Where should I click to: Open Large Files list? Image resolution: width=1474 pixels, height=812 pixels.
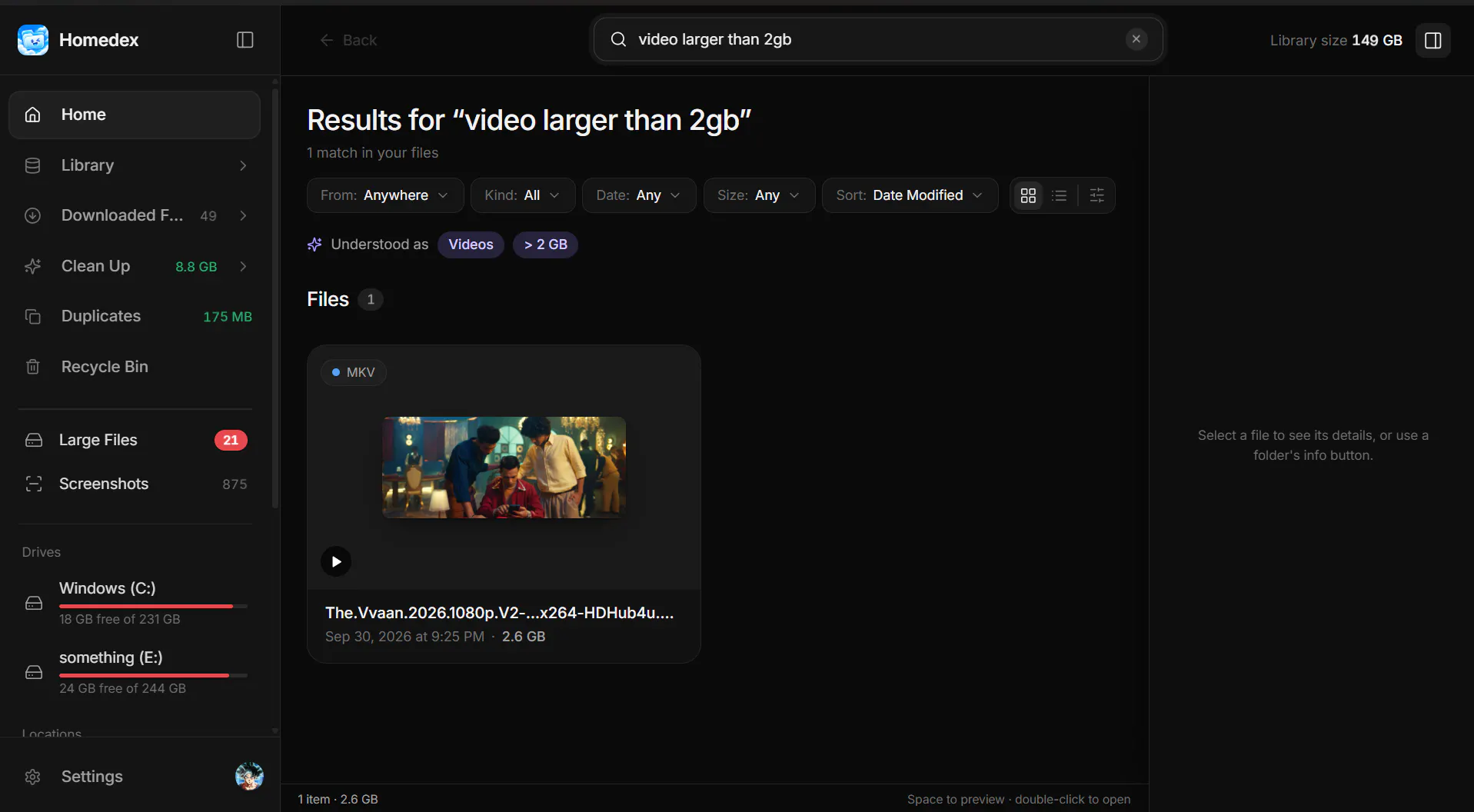(x=135, y=440)
